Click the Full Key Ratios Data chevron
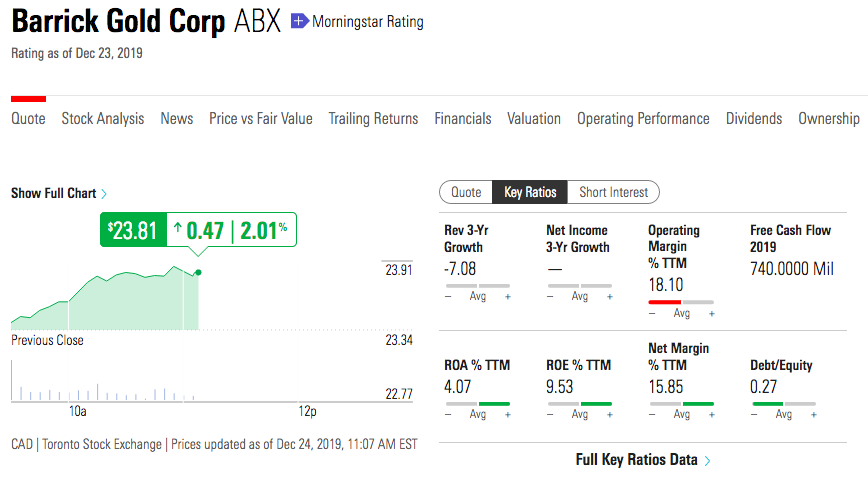868x483 pixels. [708, 461]
